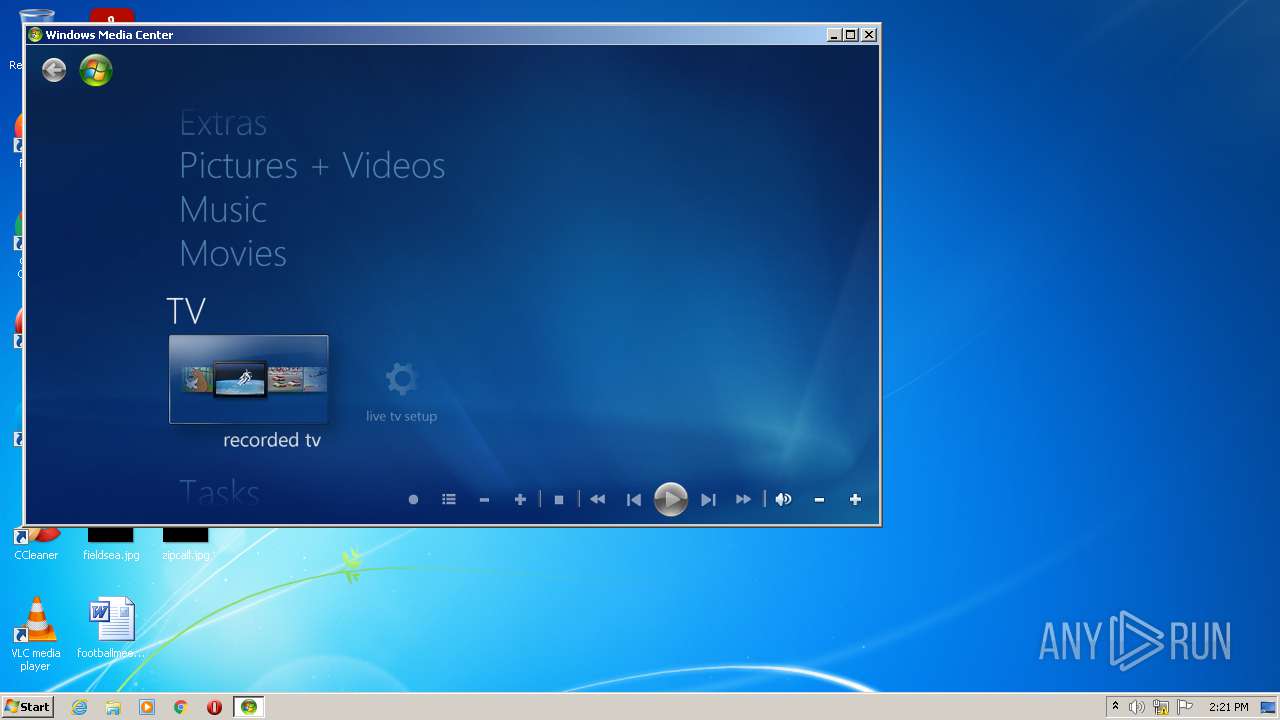Viewport: 1280px width, 720px height.
Task: Skip back to previous item
Action: tap(633, 500)
